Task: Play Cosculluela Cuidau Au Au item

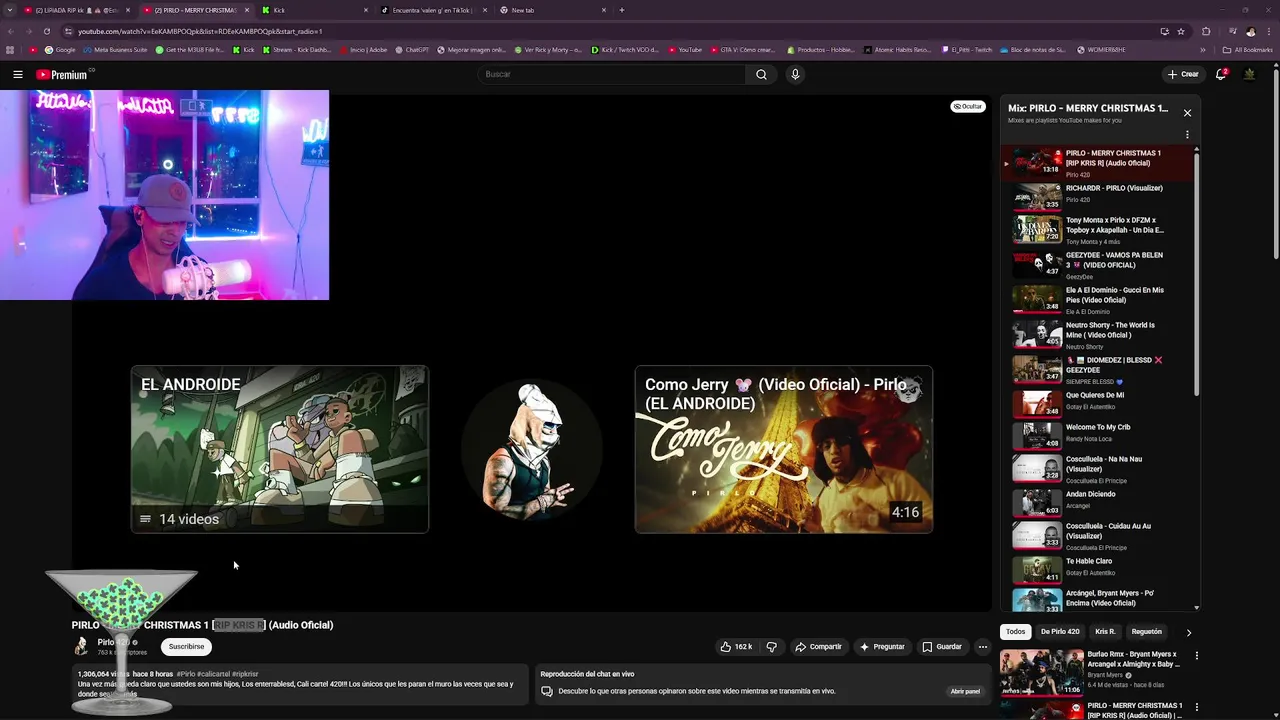Action: click(x=1098, y=536)
